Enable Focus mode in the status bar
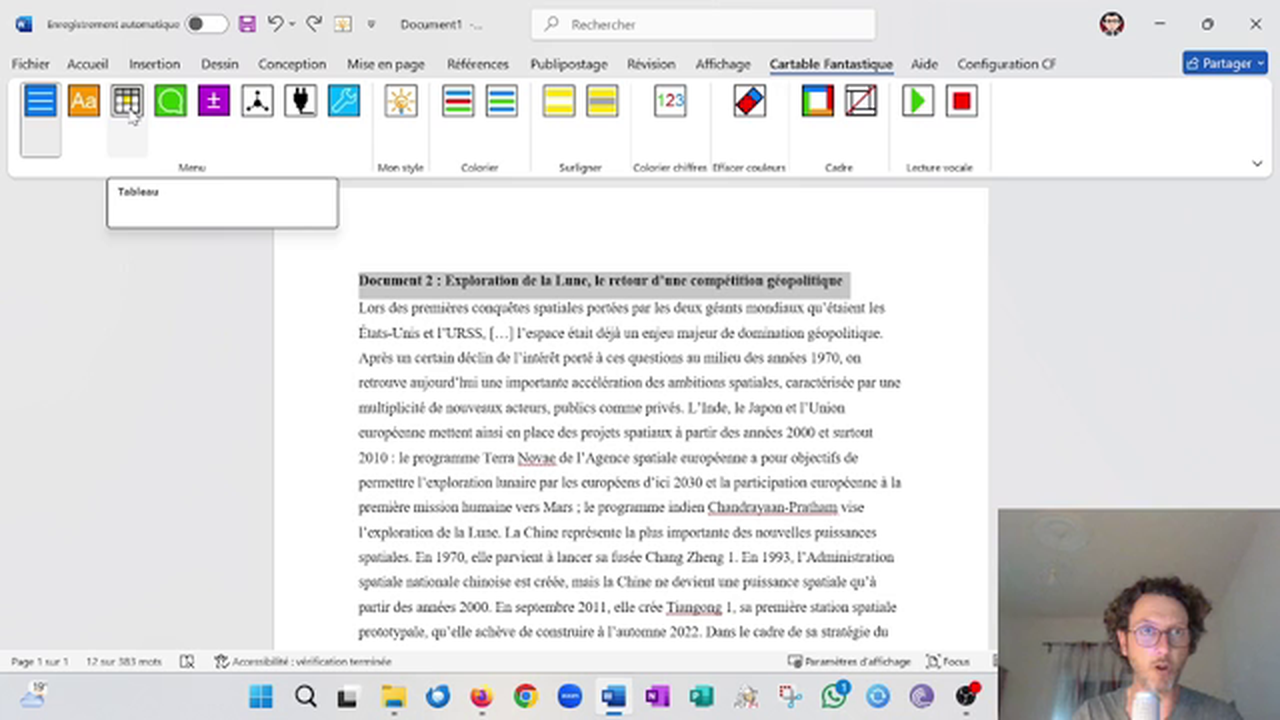Viewport: 1280px width, 720px height. point(948,661)
